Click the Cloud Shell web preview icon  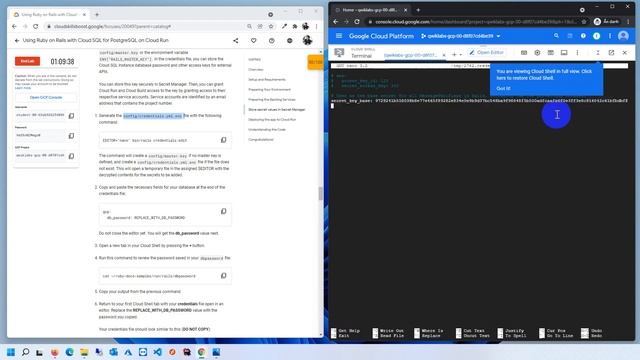click(551, 53)
